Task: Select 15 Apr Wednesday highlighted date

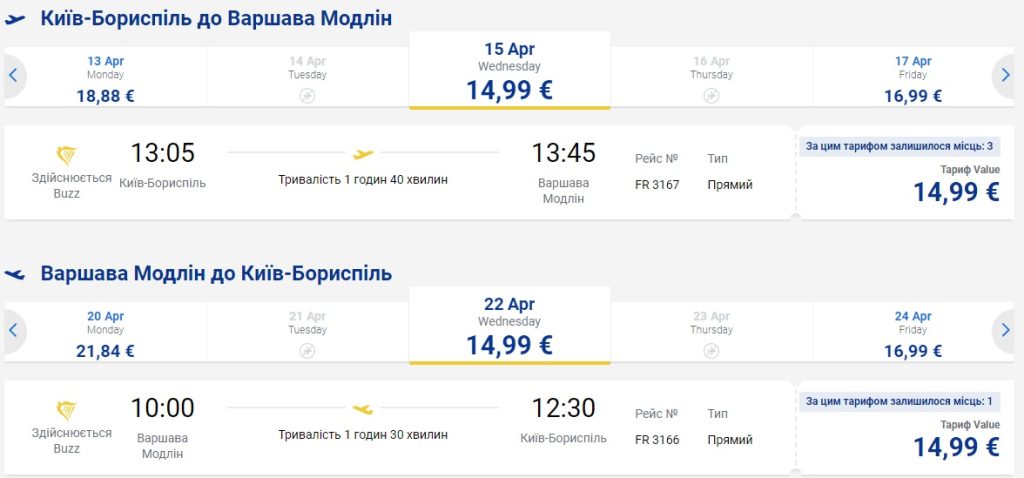Action: [509, 72]
